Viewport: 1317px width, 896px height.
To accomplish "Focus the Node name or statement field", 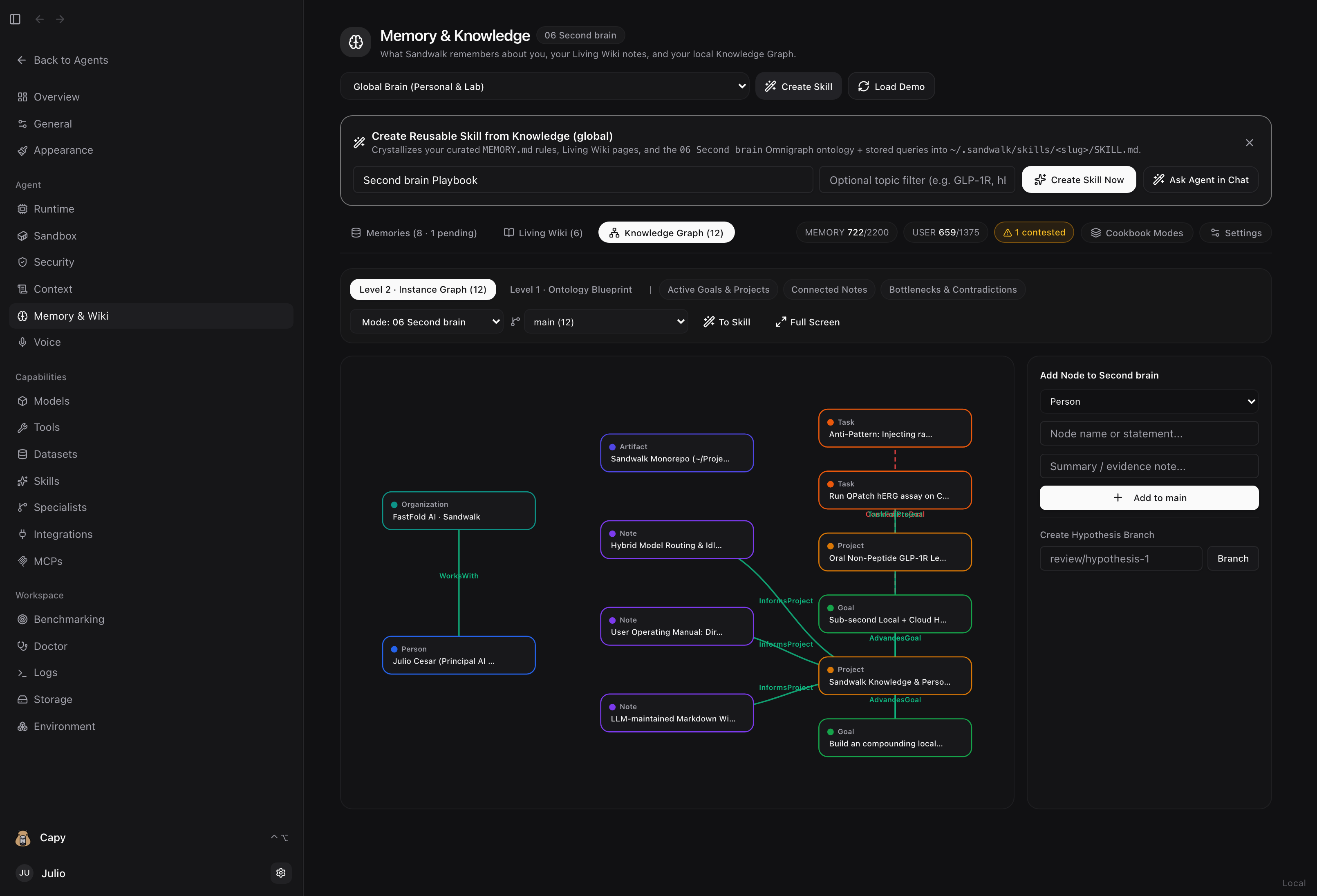I will point(1149,434).
